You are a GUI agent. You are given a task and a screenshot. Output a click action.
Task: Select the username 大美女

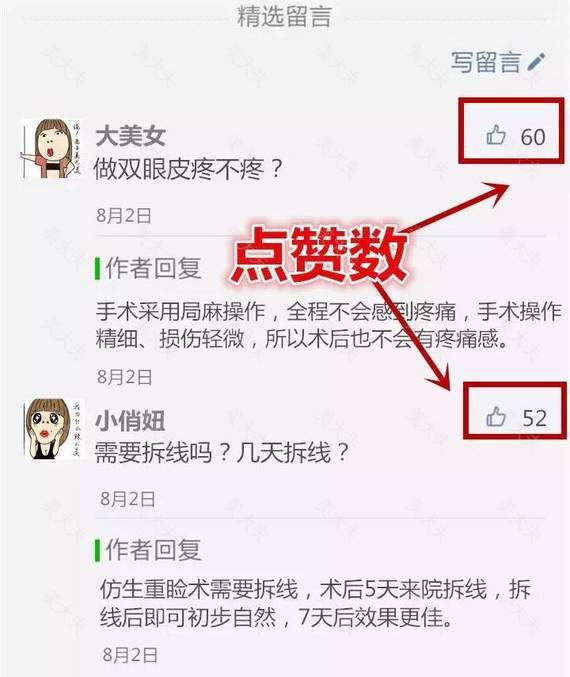click(131, 136)
